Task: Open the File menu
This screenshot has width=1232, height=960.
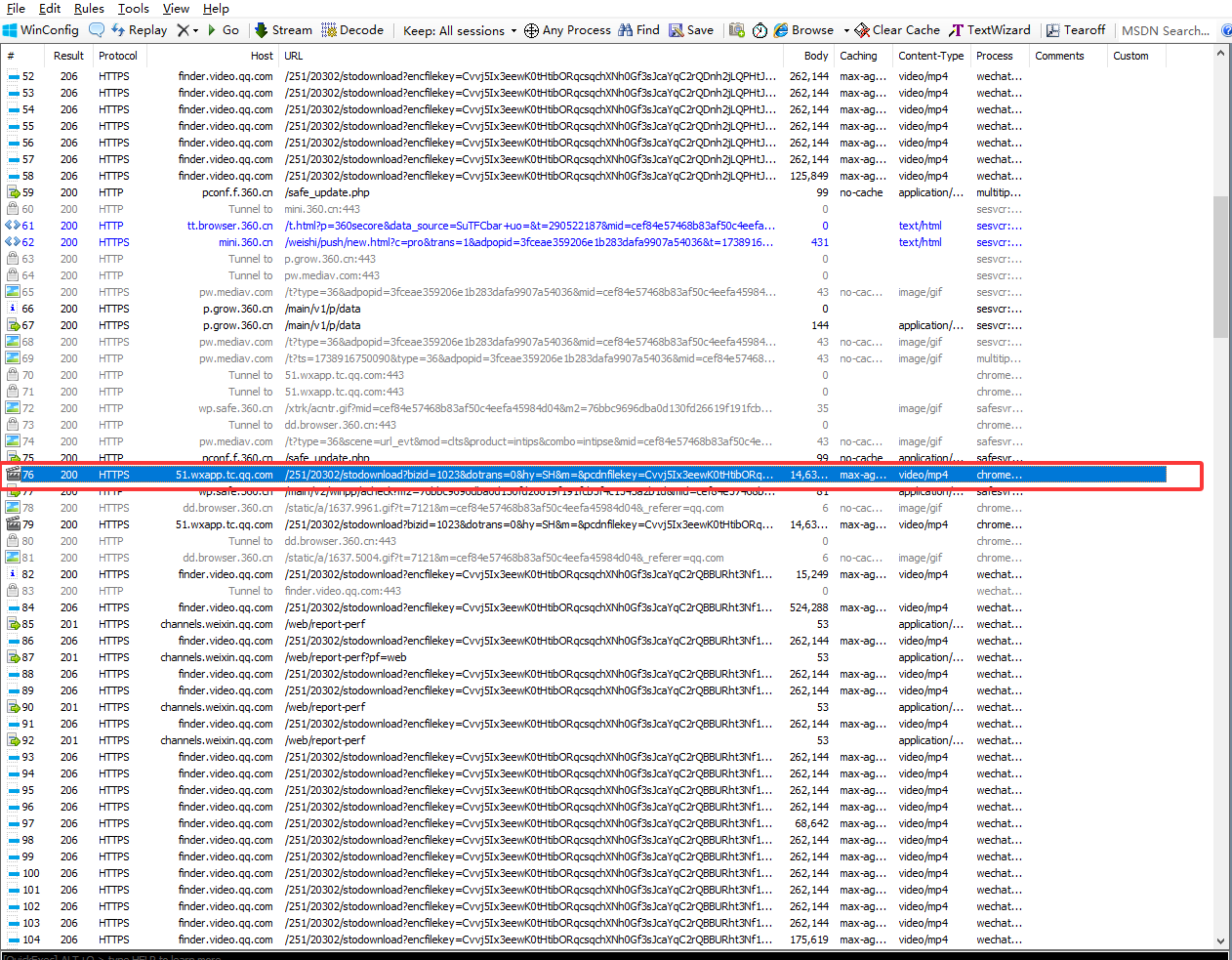Action: pyautogui.click(x=16, y=8)
